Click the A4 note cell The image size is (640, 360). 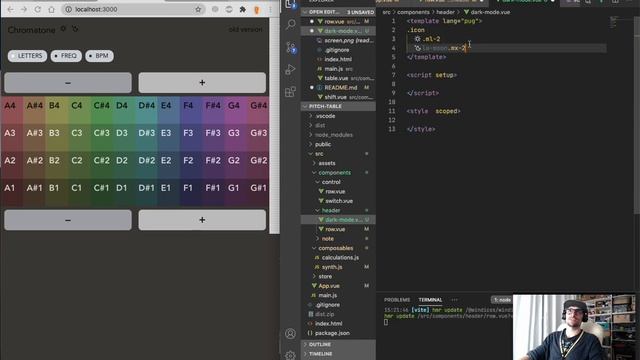12,110
